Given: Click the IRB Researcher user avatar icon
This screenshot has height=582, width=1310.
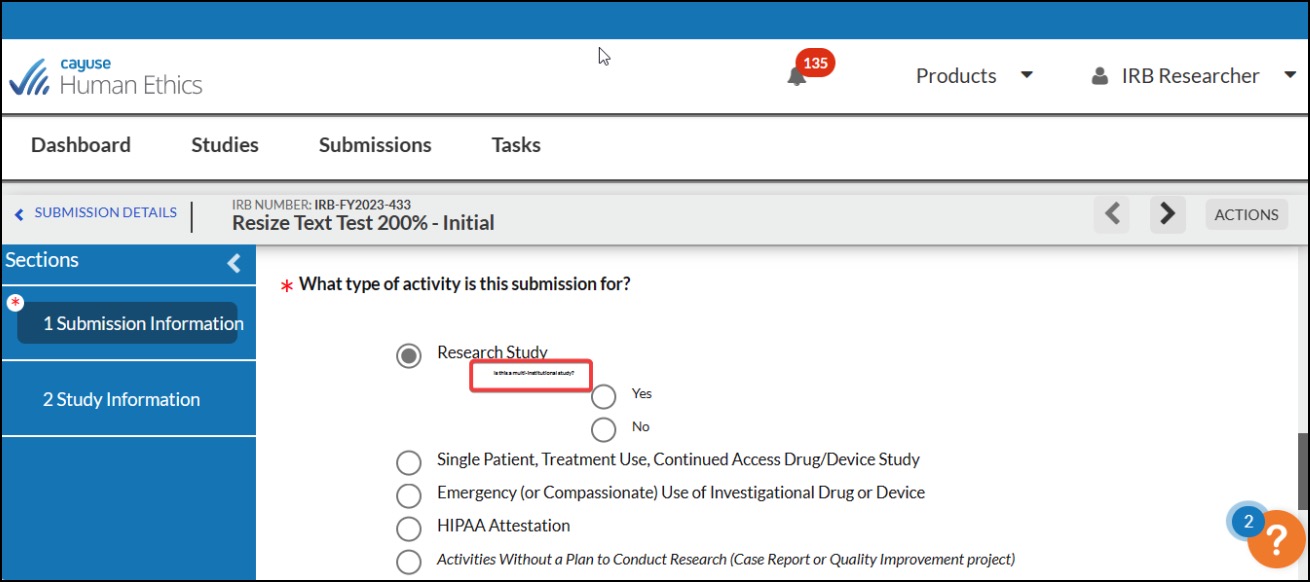Looking at the screenshot, I should 1100,76.
